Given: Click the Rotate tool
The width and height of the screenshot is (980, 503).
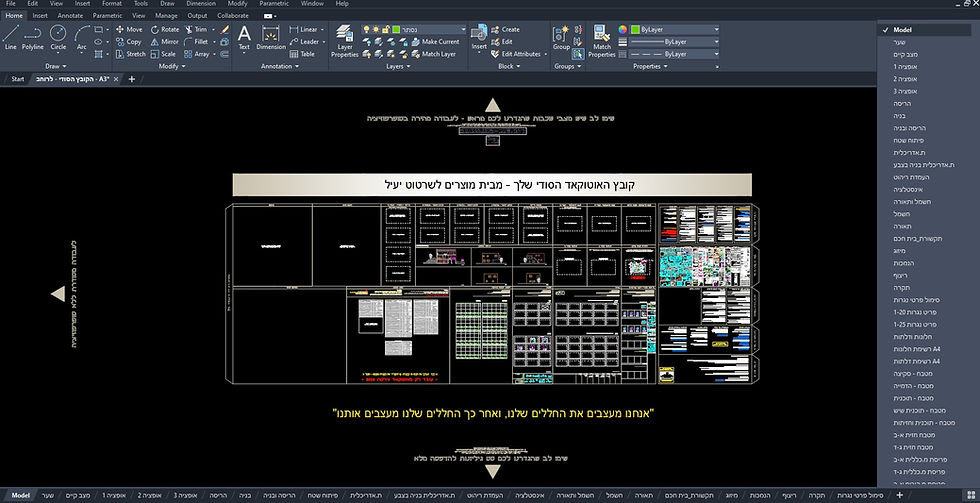Looking at the screenshot, I should click(x=165, y=29).
